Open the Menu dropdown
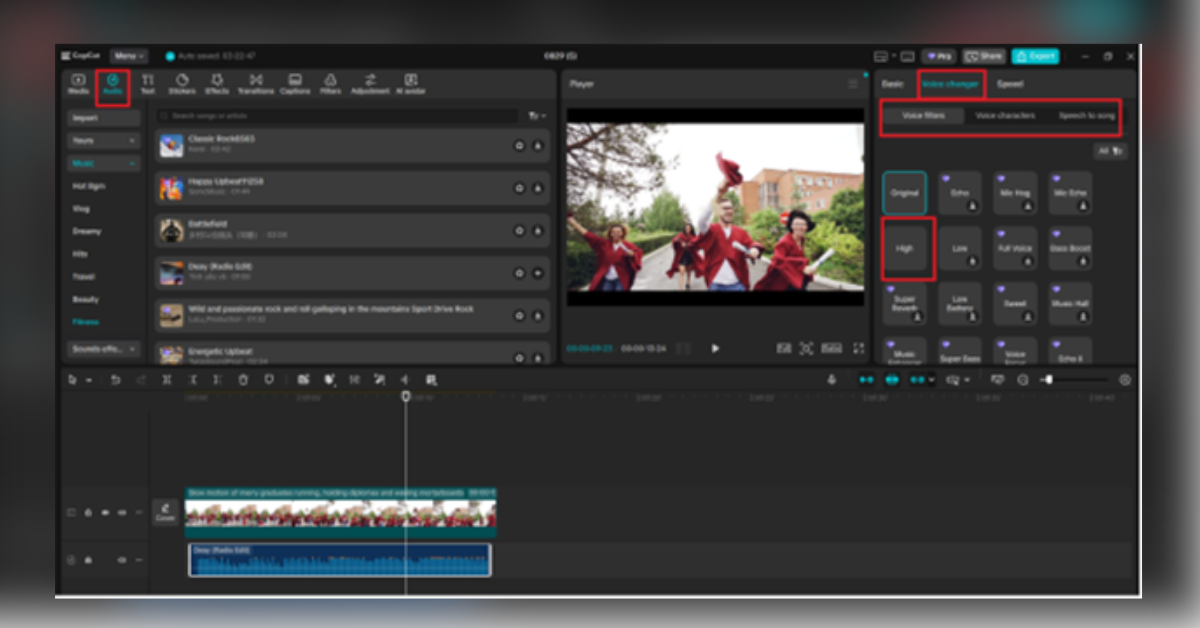 129,56
